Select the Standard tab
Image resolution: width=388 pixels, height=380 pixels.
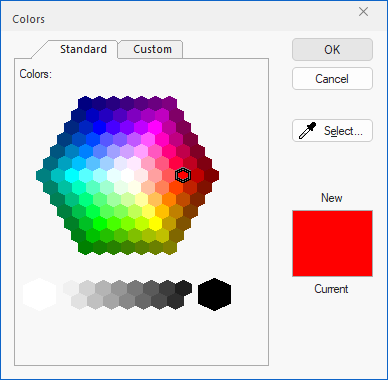(x=83, y=49)
